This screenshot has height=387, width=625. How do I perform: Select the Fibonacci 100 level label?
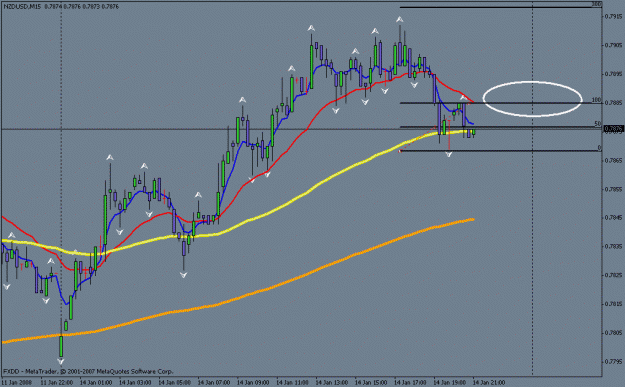pos(596,100)
